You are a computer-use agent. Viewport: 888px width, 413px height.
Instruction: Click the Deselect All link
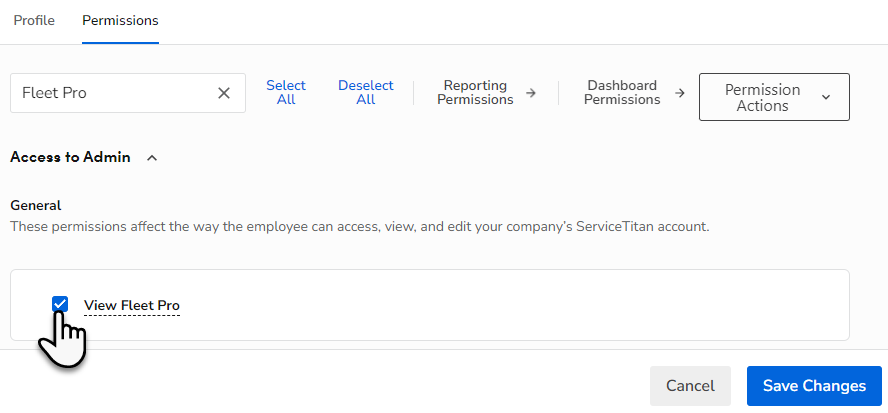click(x=366, y=92)
